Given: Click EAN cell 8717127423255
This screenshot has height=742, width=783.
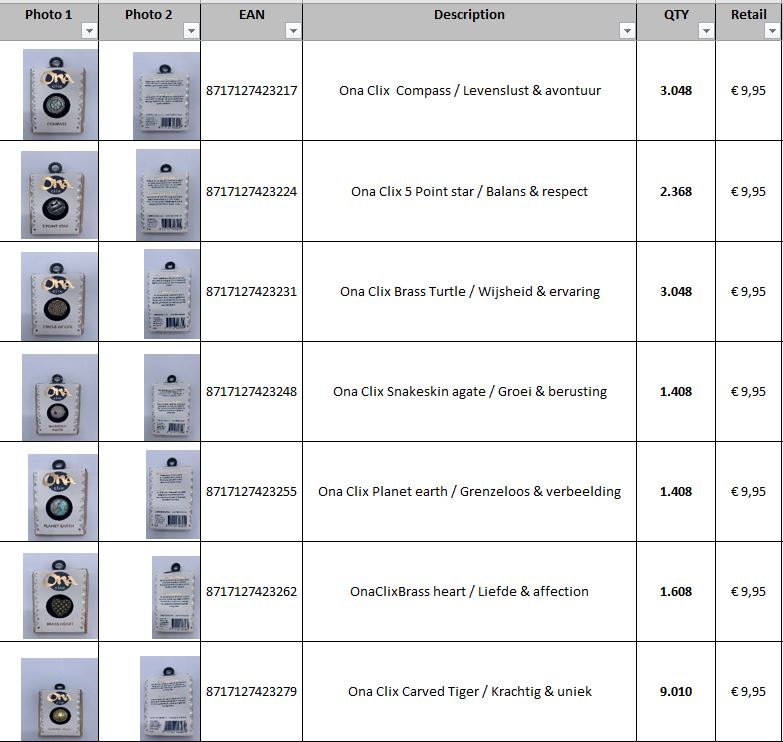Looking at the screenshot, I should click(252, 491).
